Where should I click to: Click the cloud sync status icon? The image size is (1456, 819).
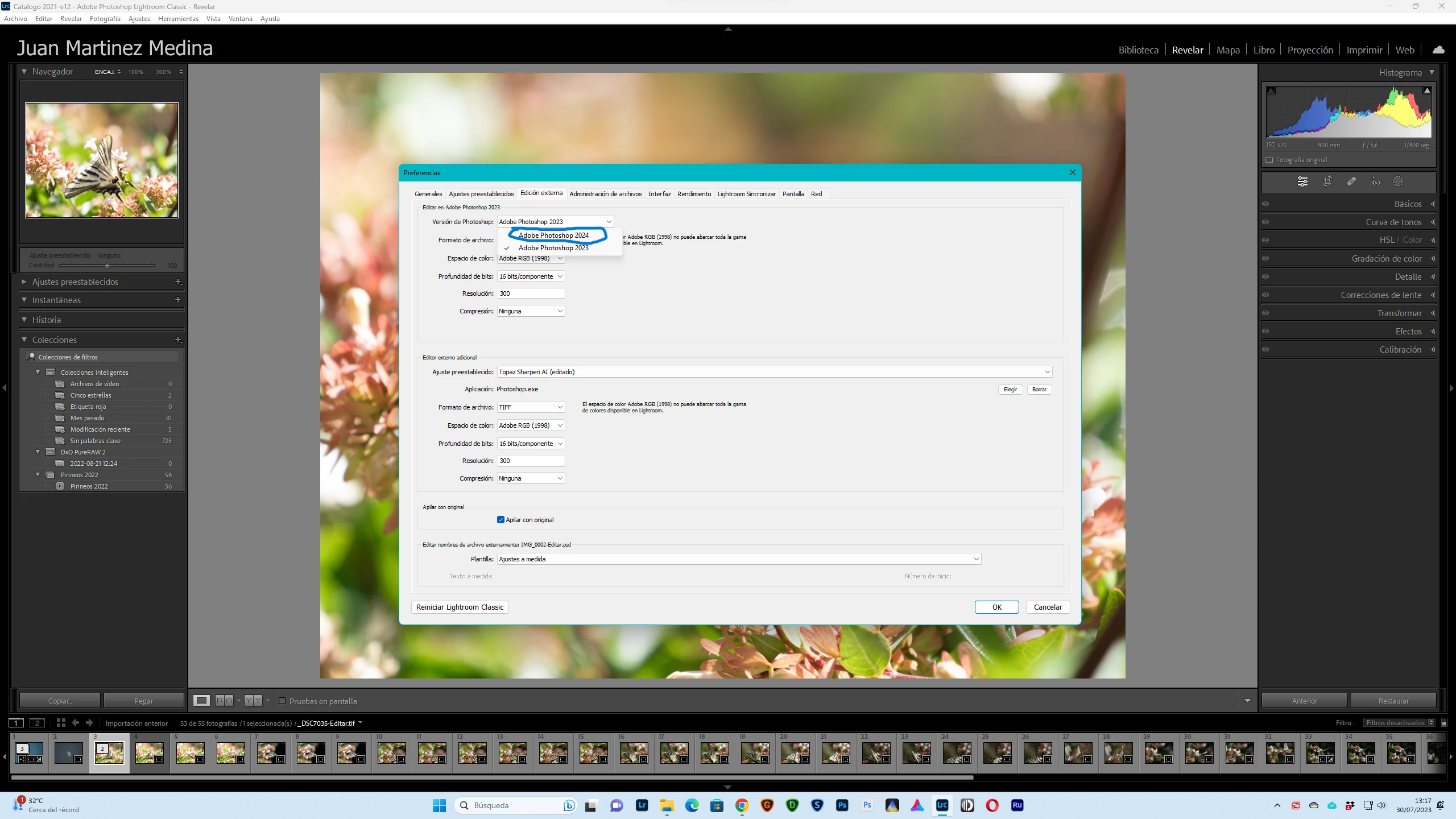1438,50
